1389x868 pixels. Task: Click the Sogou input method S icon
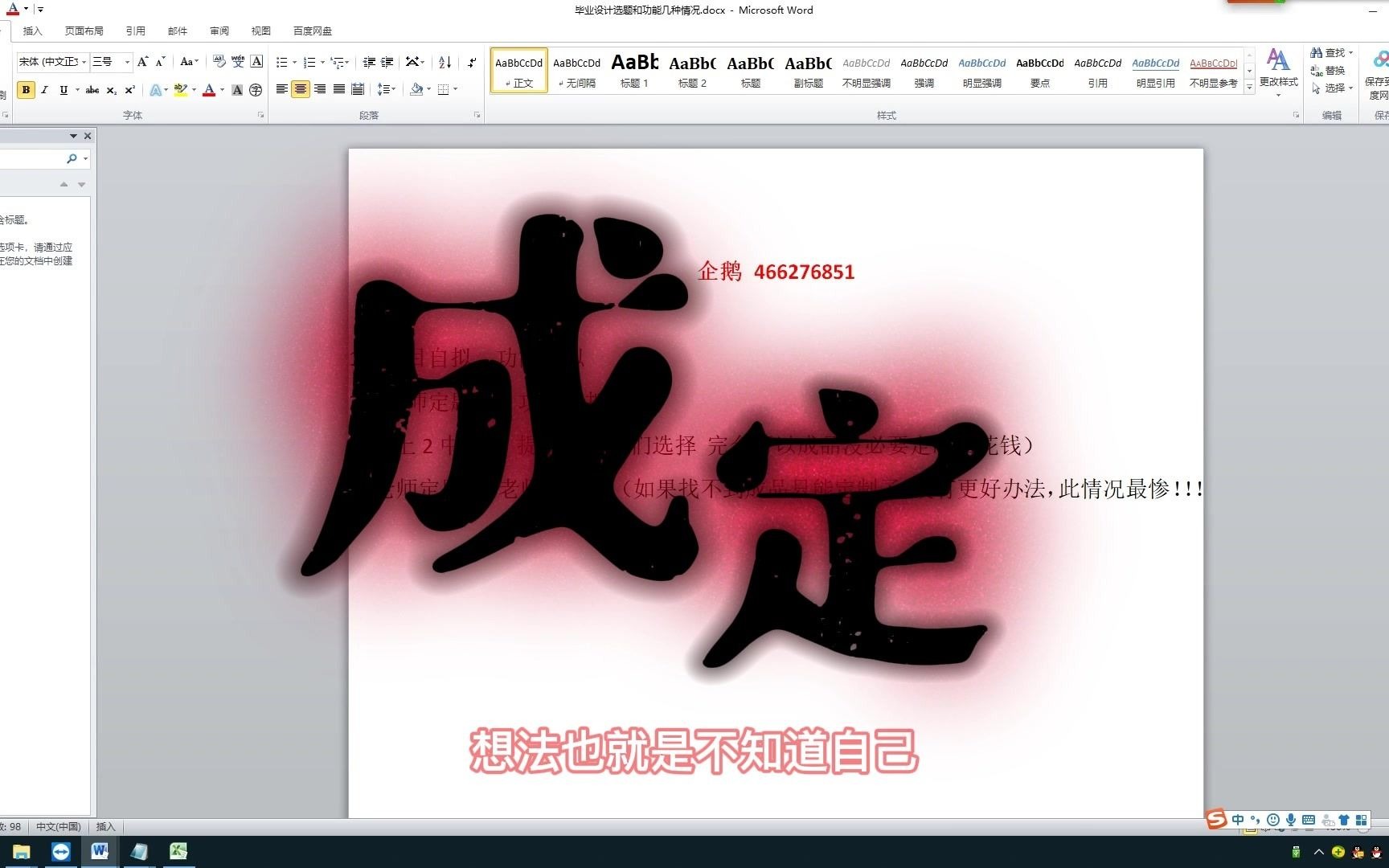pyautogui.click(x=1216, y=819)
